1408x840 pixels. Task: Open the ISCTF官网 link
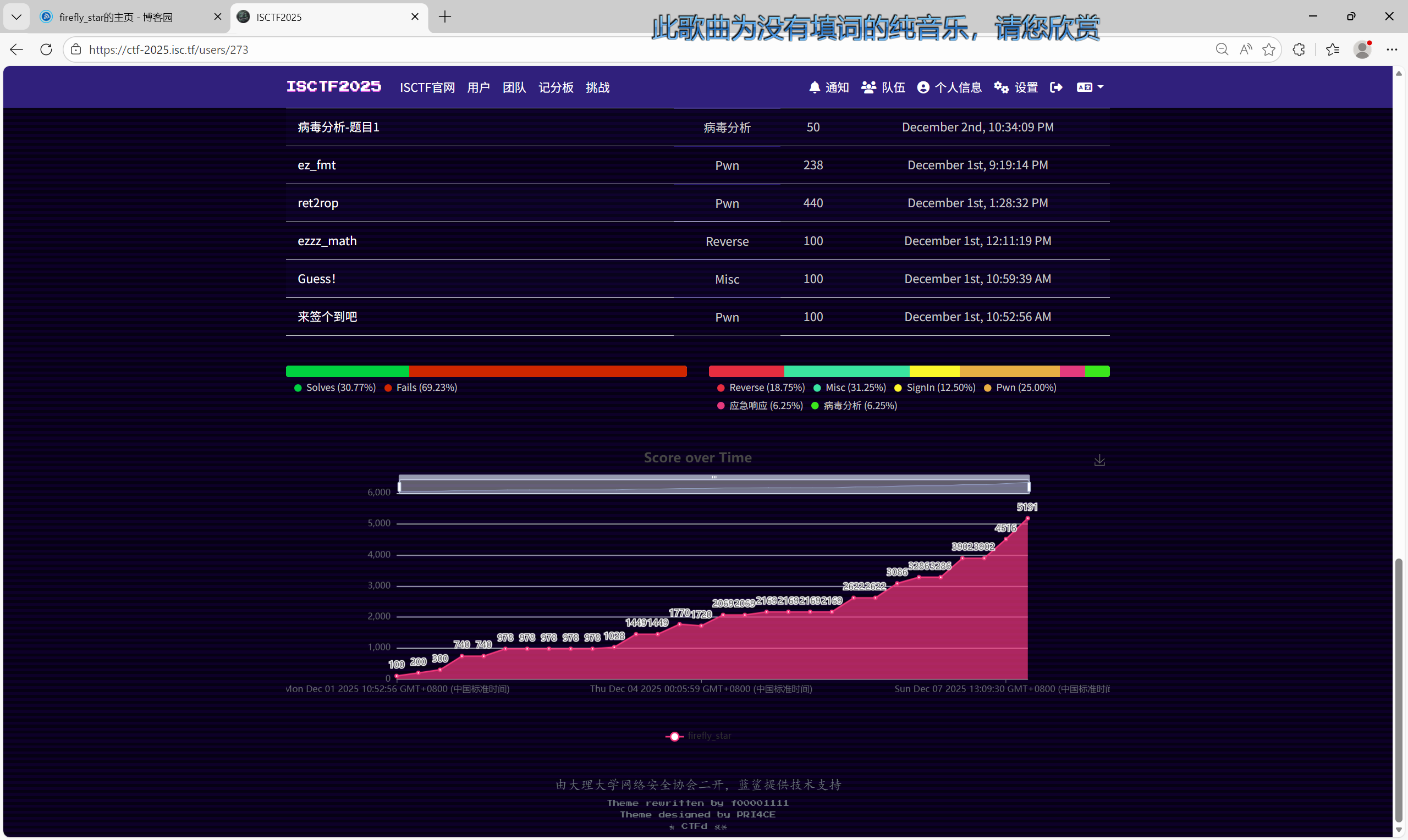click(427, 87)
